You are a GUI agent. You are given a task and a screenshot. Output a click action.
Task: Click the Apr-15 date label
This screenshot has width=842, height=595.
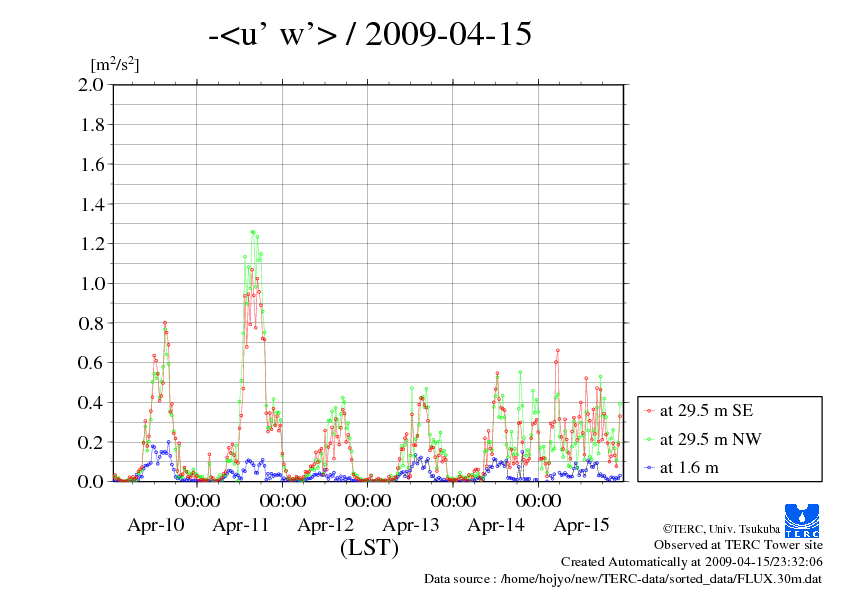tap(582, 525)
